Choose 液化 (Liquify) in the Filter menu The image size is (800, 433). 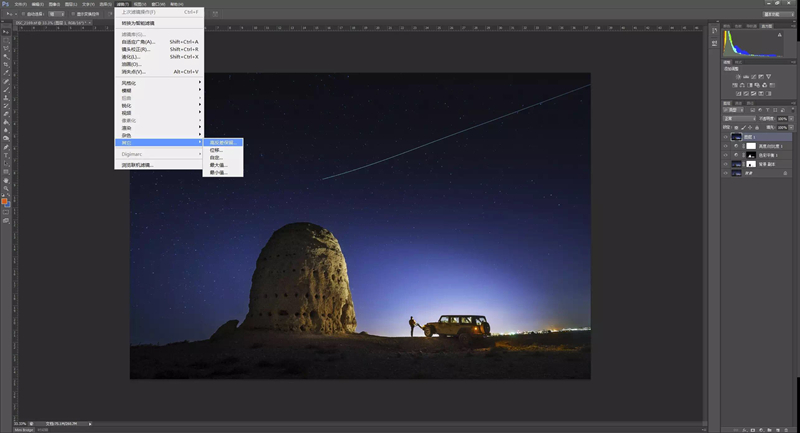159,57
